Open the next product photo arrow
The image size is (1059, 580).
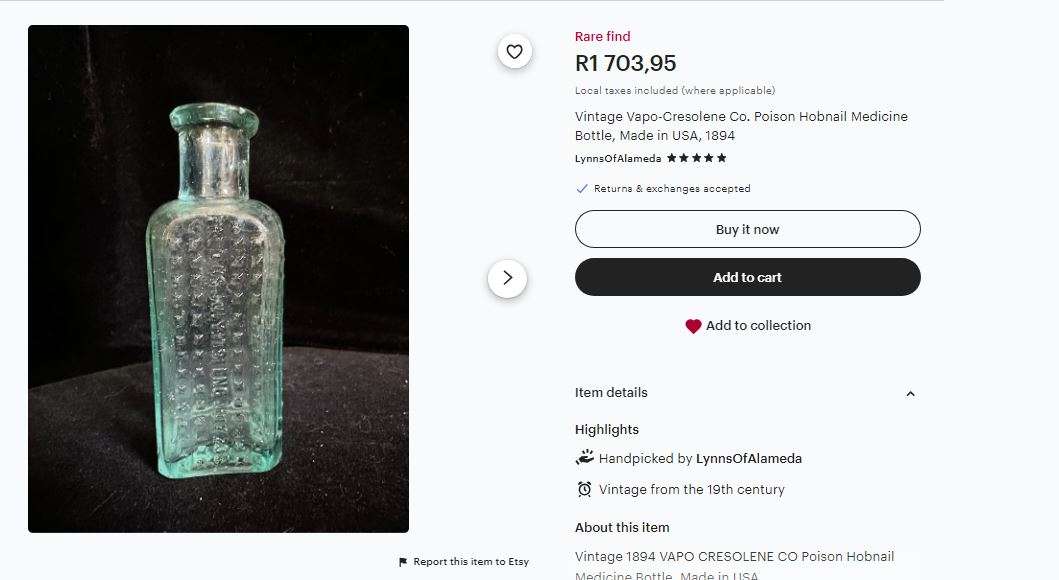(508, 278)
